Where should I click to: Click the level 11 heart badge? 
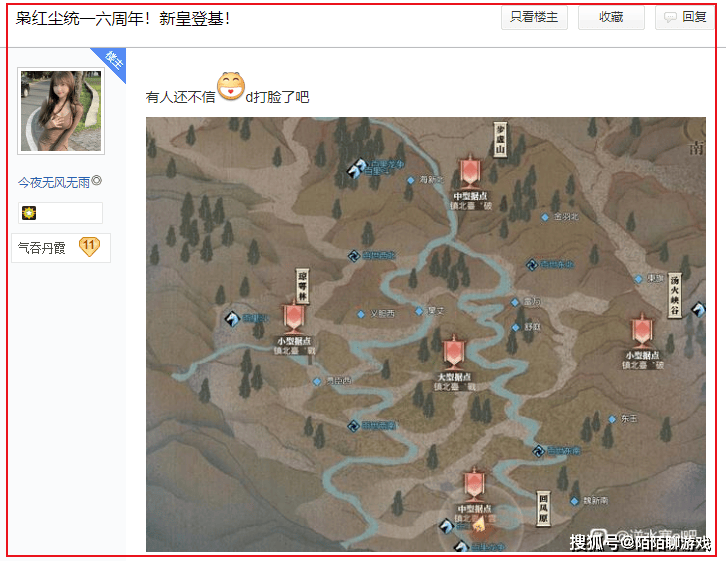coord(89,247)
